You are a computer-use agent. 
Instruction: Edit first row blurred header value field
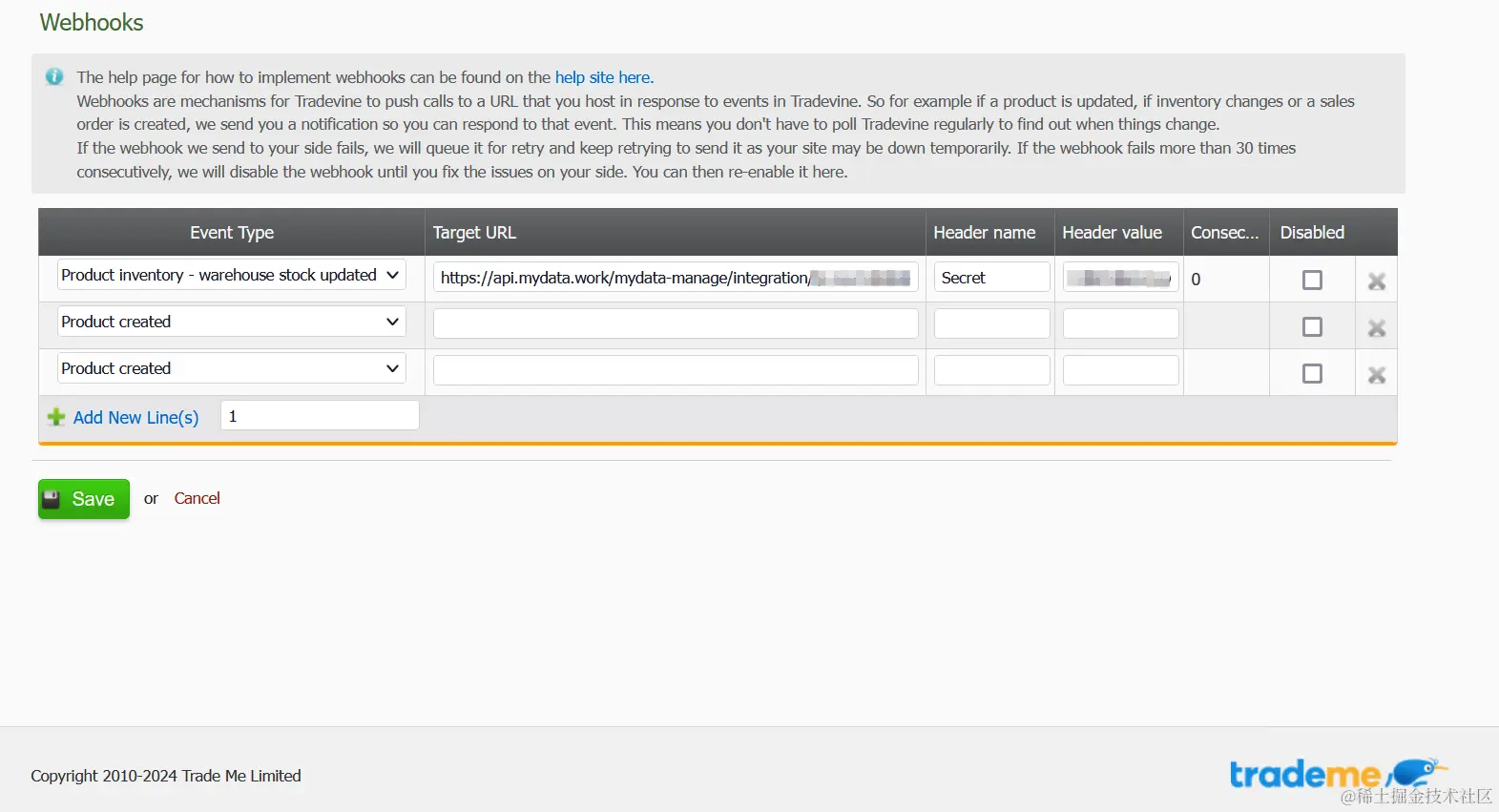(1120, 277)
